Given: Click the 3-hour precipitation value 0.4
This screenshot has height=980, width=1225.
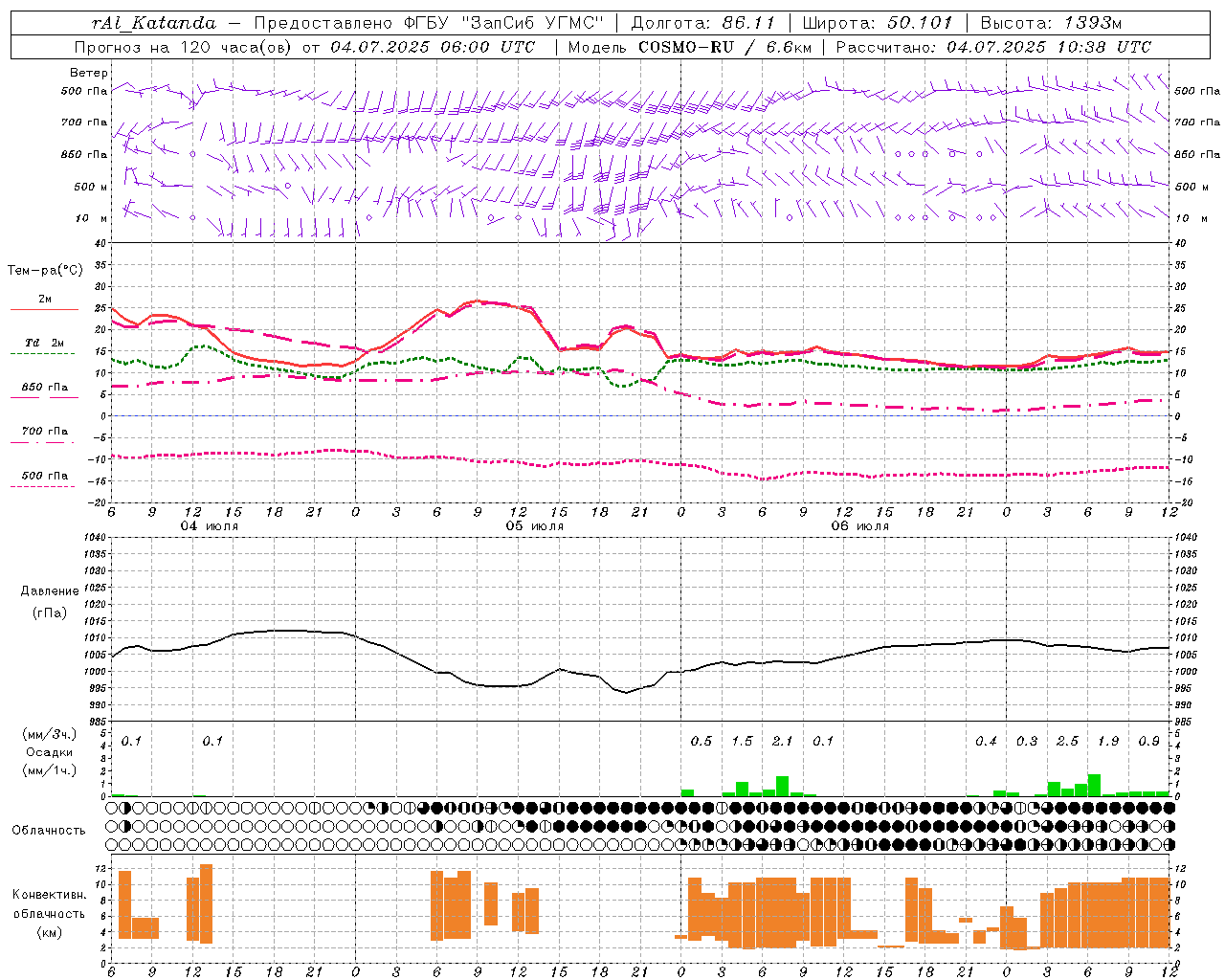Looking at the screenshot, I should coord(987,741).
